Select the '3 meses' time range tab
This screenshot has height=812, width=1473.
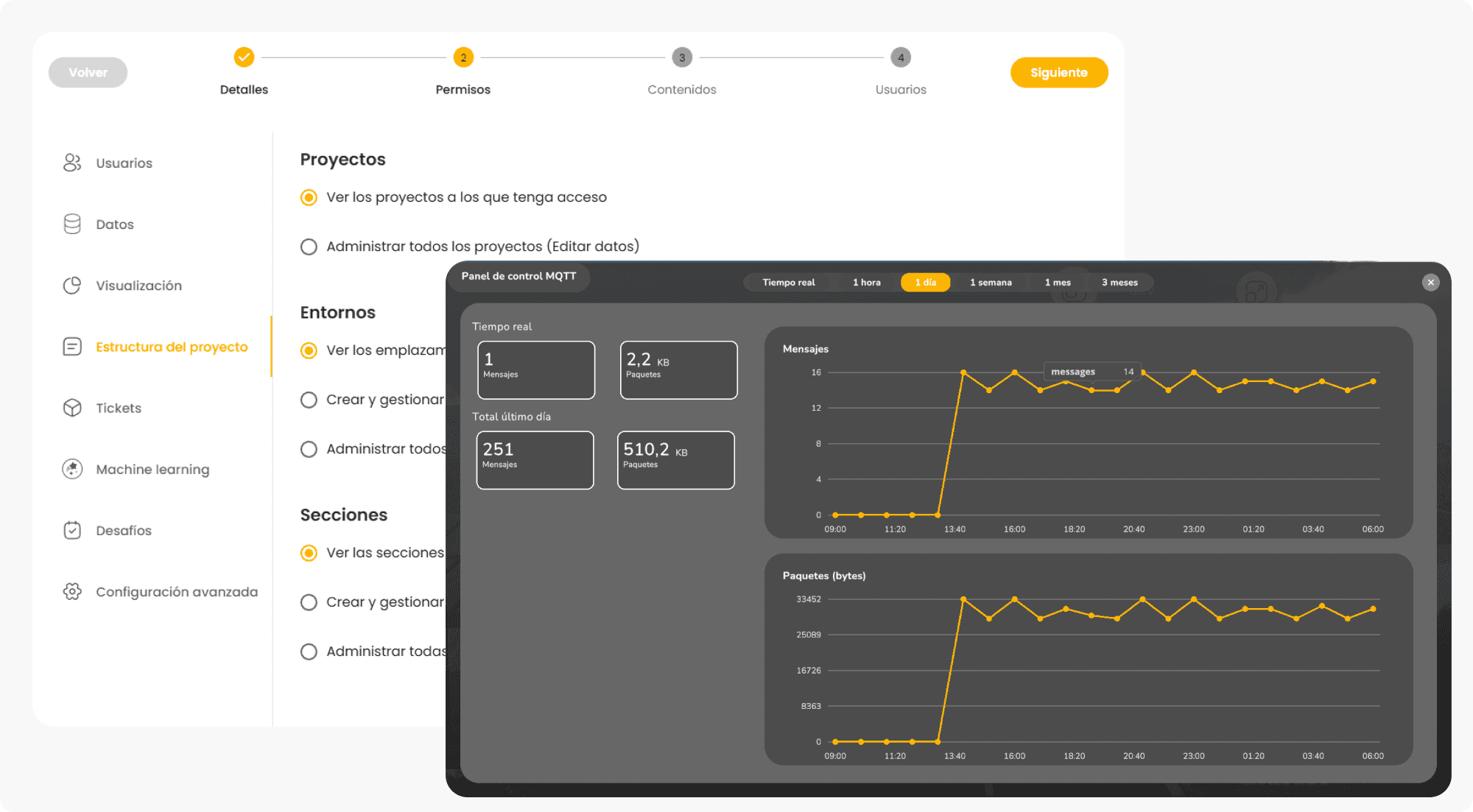coord(1119,283)
